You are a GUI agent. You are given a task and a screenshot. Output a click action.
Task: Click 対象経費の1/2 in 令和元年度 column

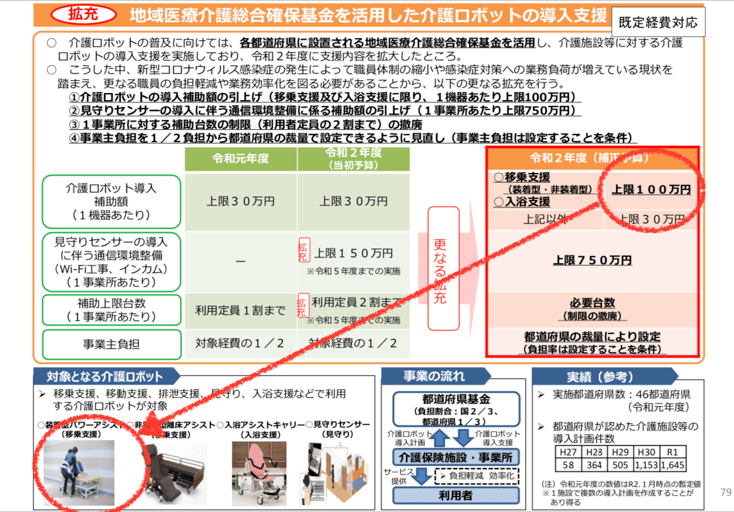click(x=240, y=344)
